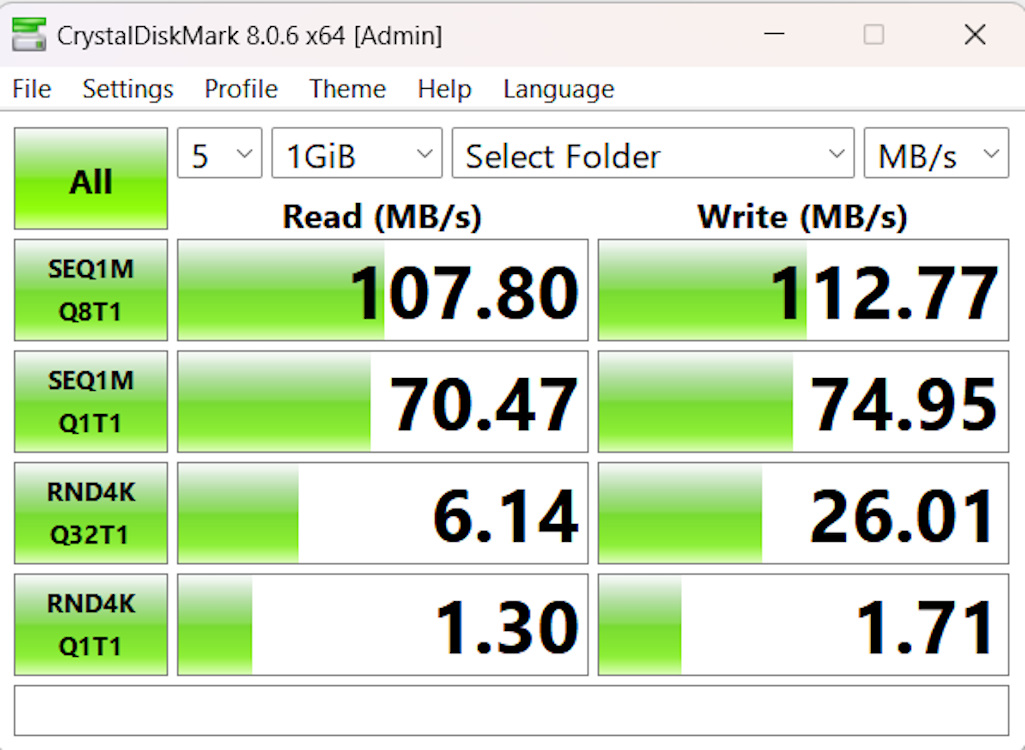Click the empty comment field at bottom

[511, 710]
